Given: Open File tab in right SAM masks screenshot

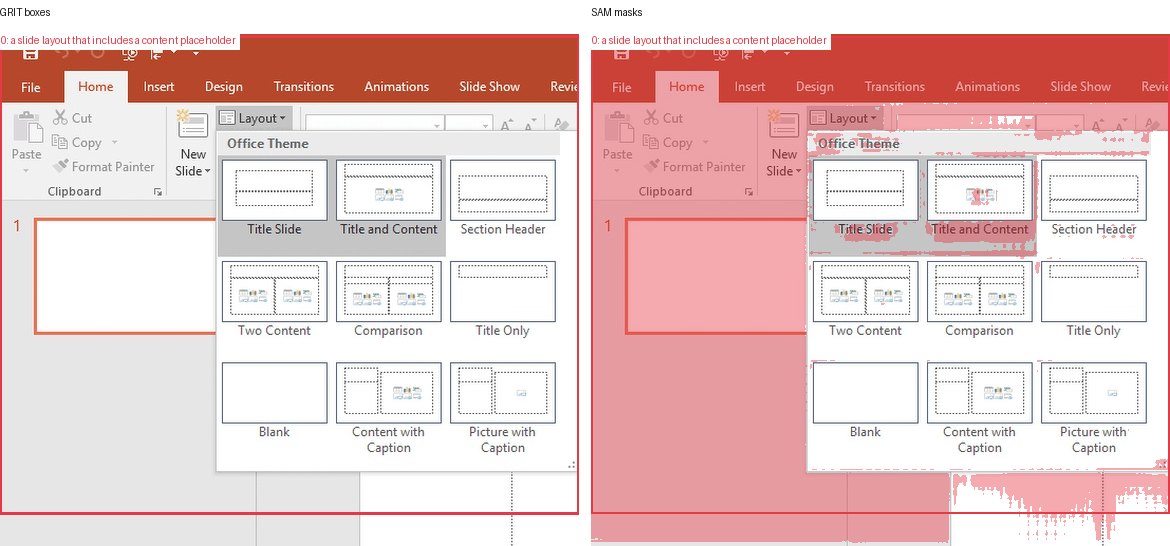Looking at the screenshot, I should point(622,87).
